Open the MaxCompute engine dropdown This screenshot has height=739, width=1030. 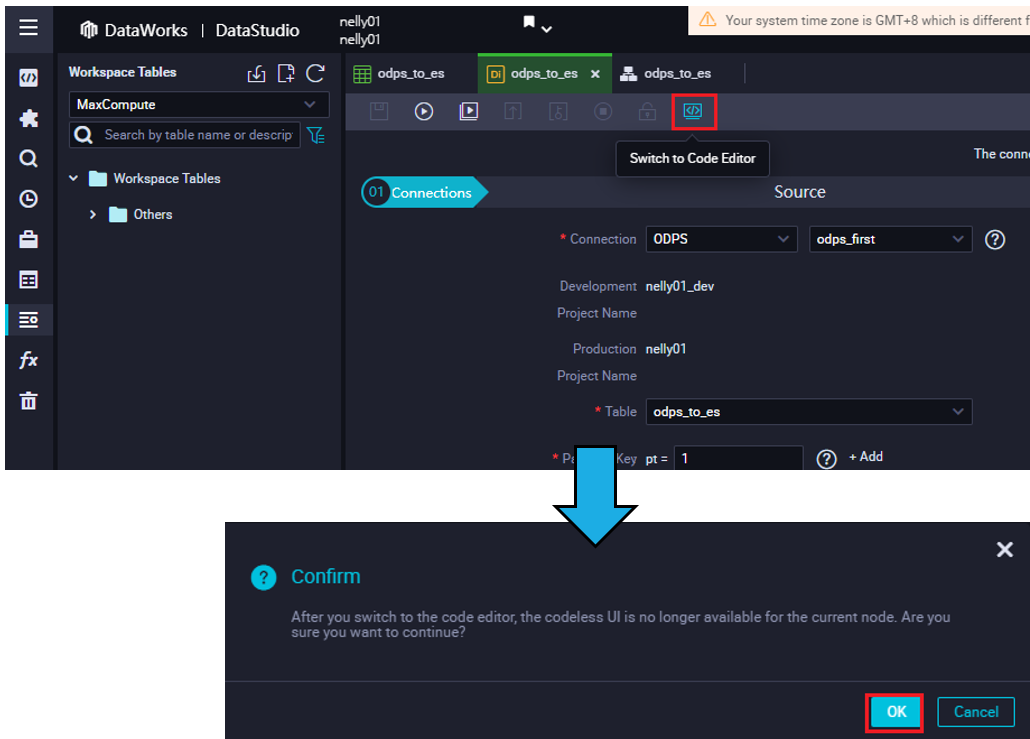[x=198, y=105]
